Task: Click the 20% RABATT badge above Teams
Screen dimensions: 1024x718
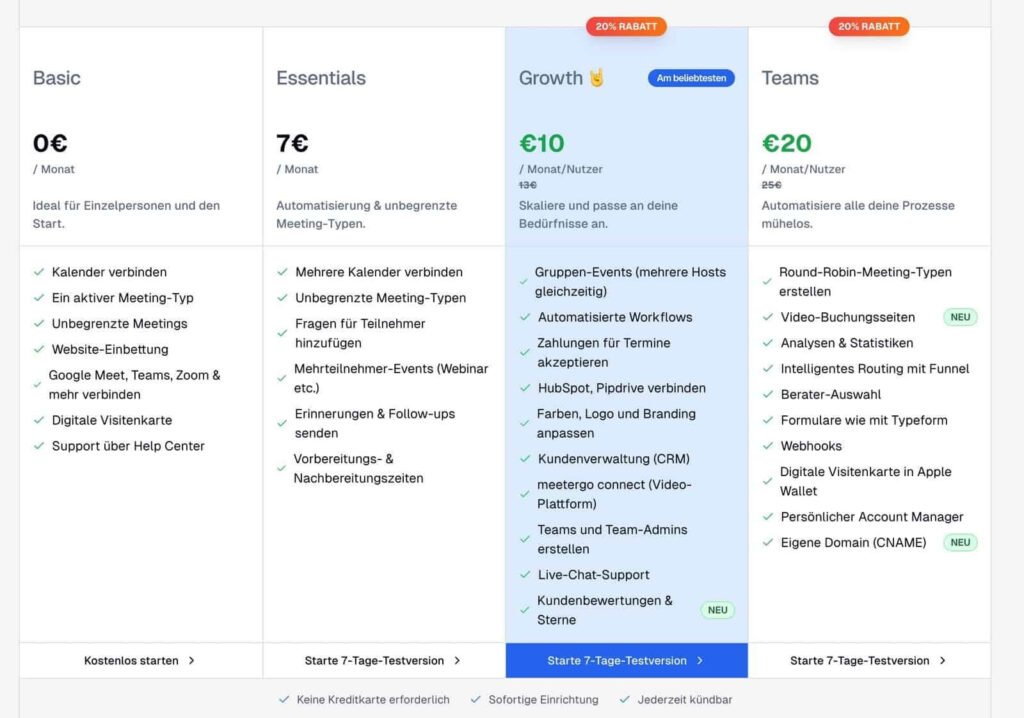Action: [x=868, y=27]
